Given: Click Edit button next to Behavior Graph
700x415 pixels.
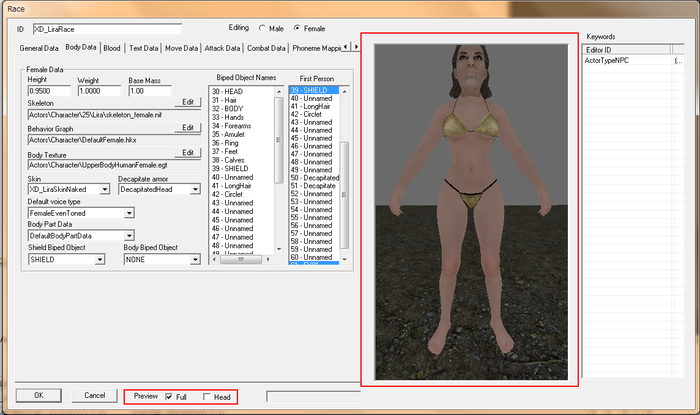Looking at the screenshot, I should coord(188,128).
